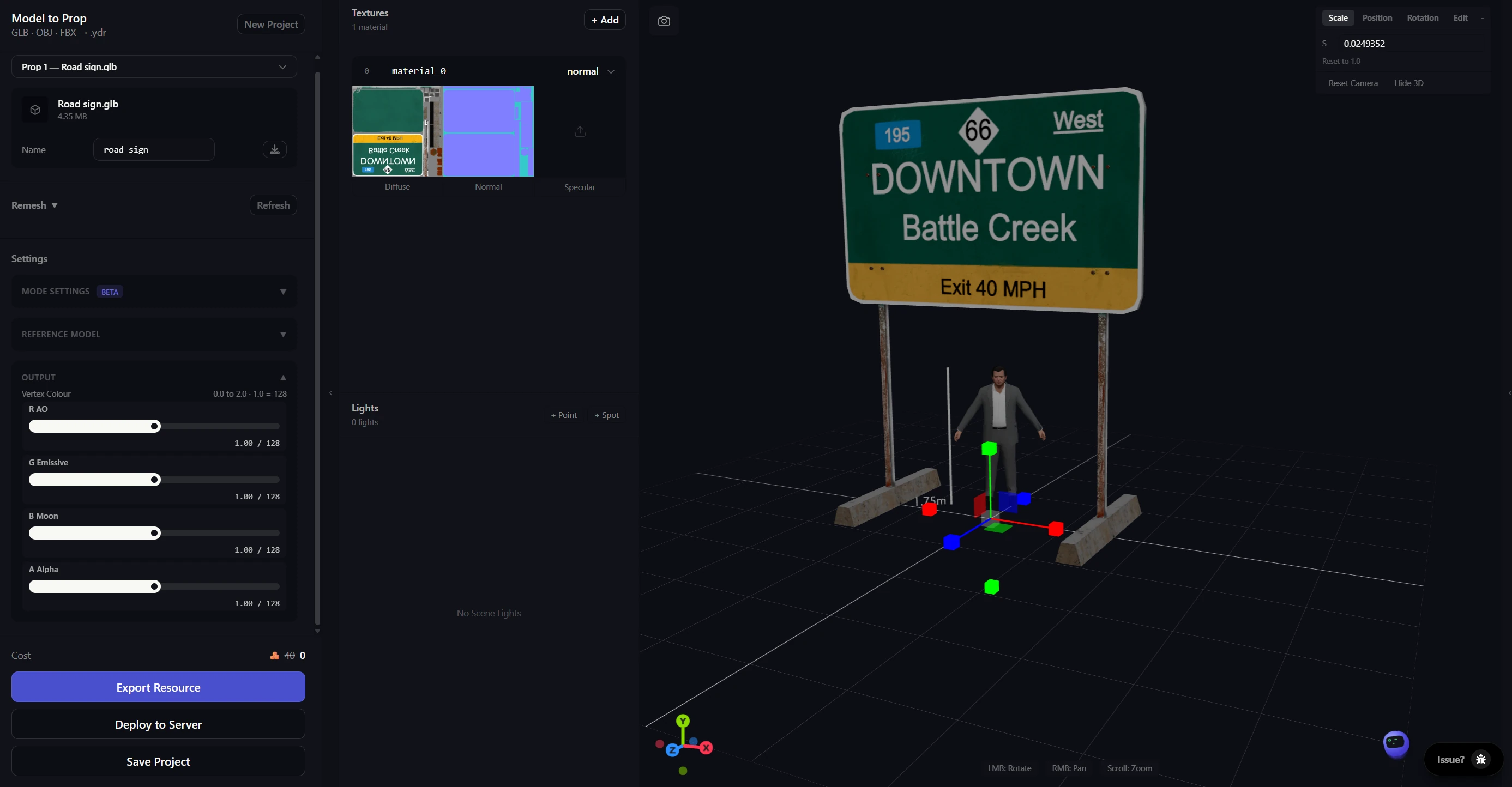Expand the Remesh section

click(x=35, y=205)
